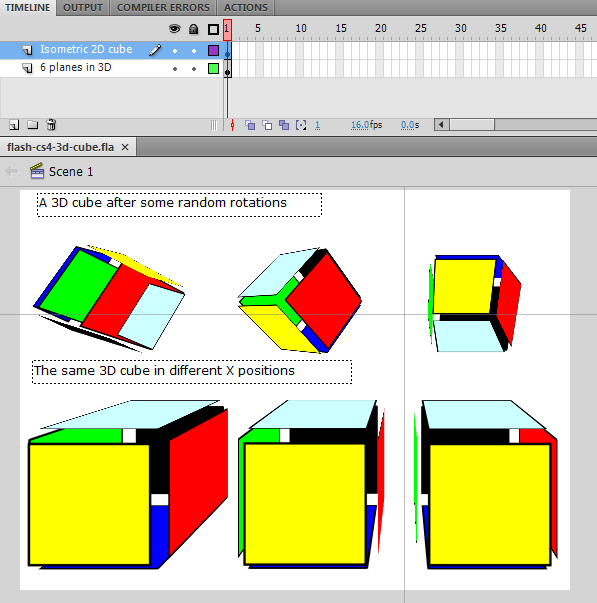
Task: Click Scene 1 in the edit bar
Action: (71, 172)
